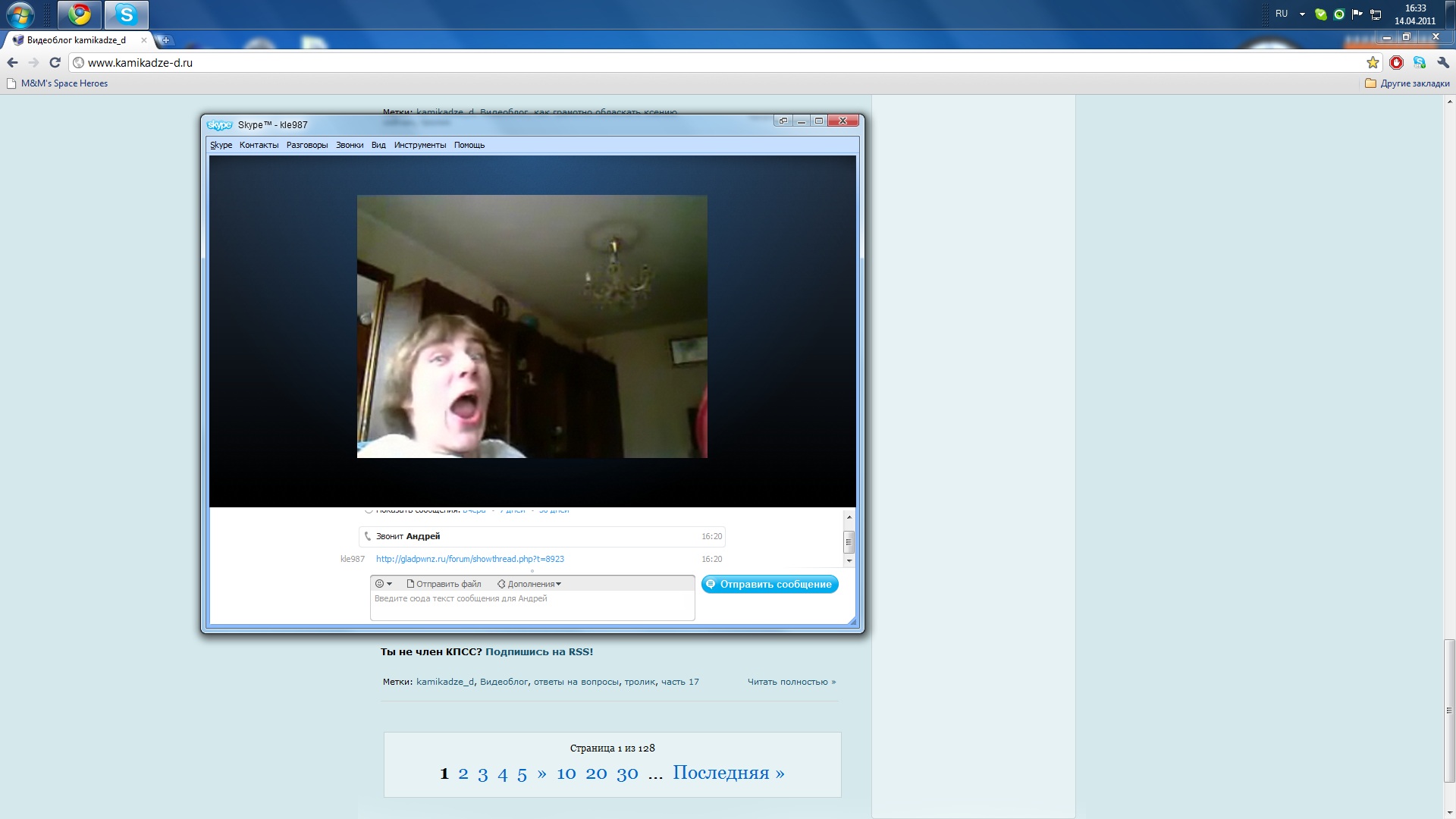Image resolution: width=1456 pixels, height=819 pixels.
Task: Click the Skype logo in window title
Action: pos(219,125)
